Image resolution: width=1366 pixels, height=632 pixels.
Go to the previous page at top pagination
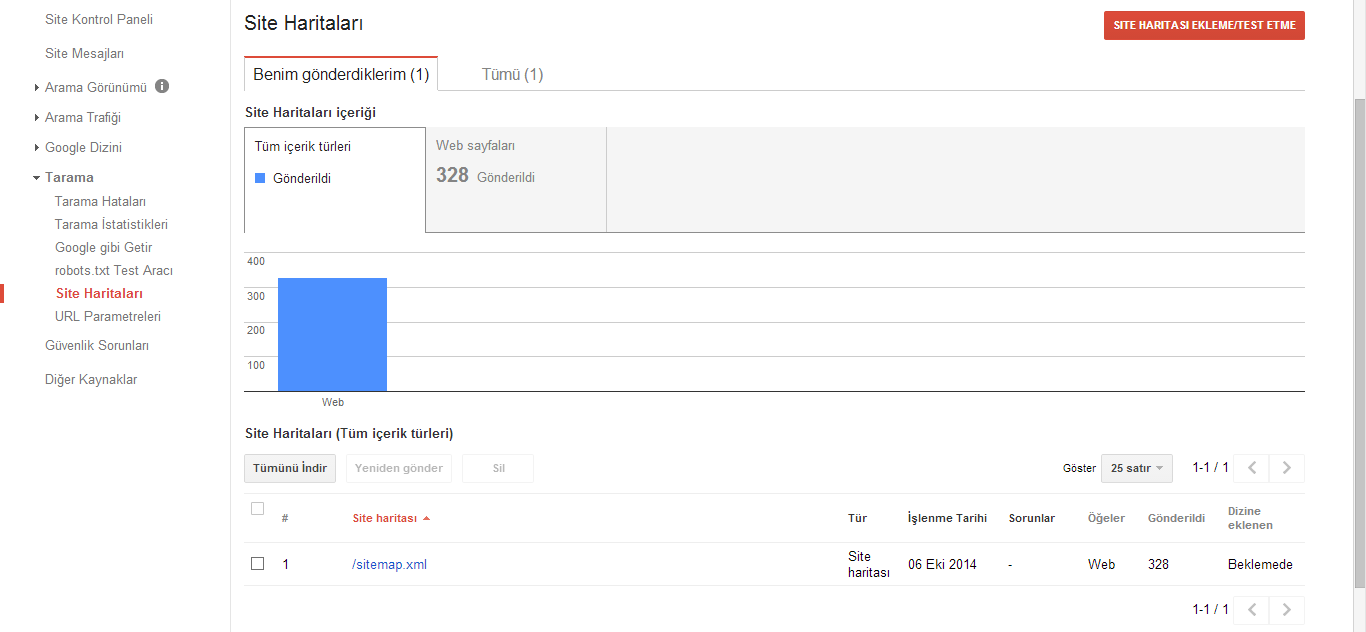coord(1251,468)
